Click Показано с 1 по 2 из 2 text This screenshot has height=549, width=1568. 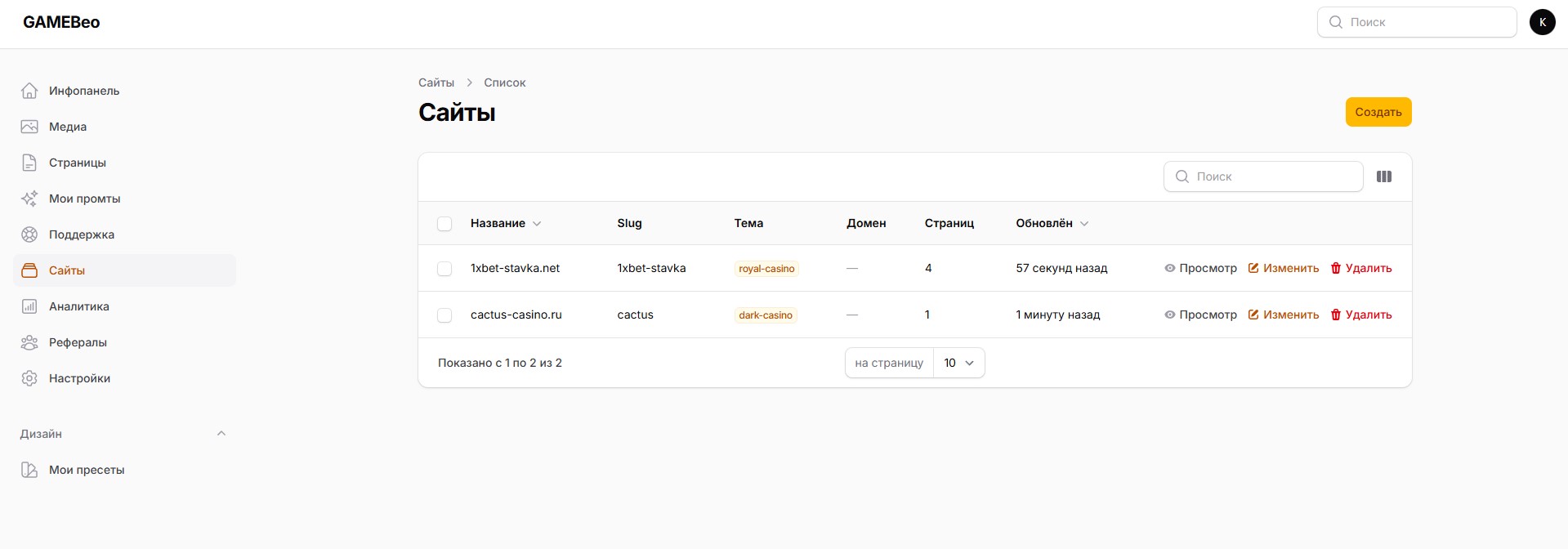pyautogui.click(x=500, y=363)
